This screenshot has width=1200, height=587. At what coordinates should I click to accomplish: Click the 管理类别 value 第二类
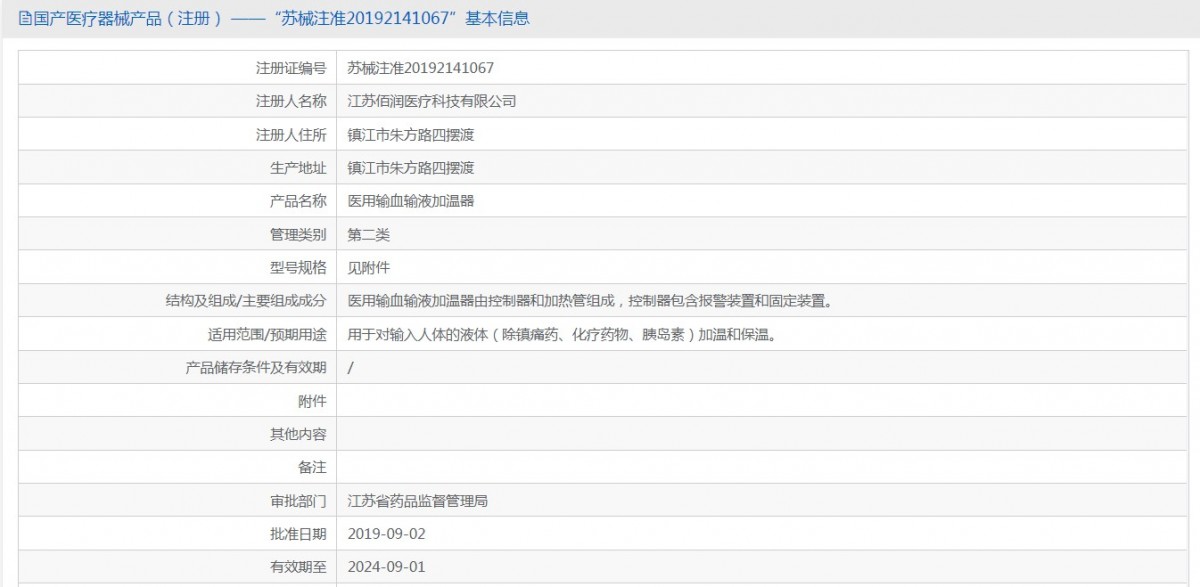pos(368,235)
